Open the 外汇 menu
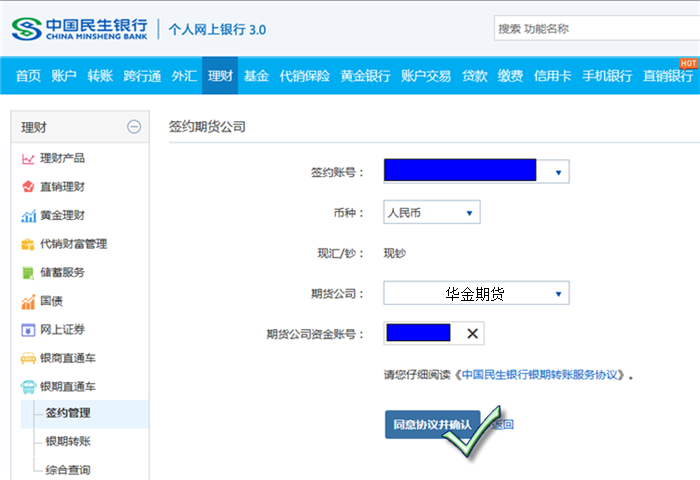This screenshot has height=480, width=700. click(184, 76)
